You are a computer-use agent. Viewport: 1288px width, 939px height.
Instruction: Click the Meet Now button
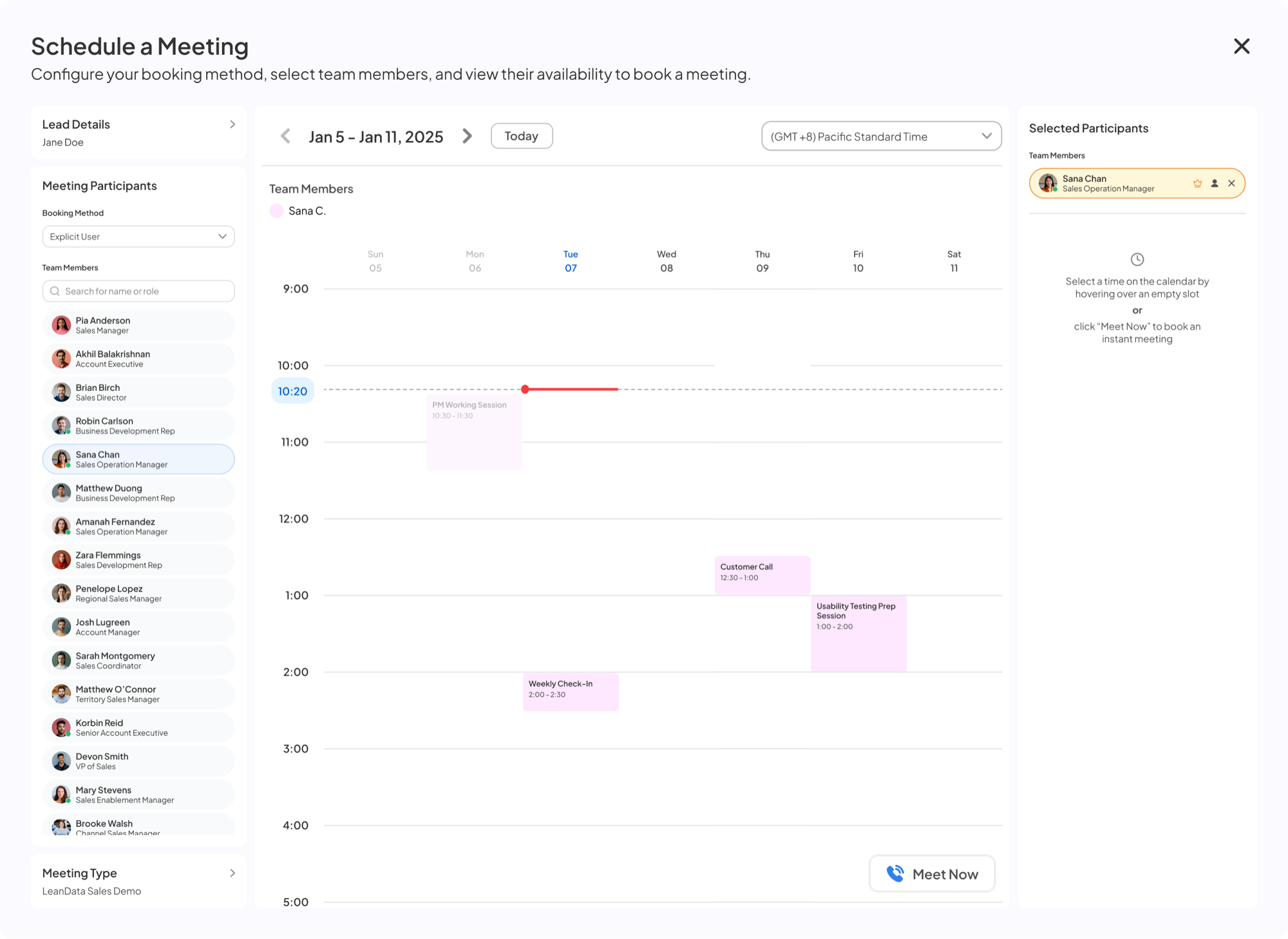click(932, 874)
